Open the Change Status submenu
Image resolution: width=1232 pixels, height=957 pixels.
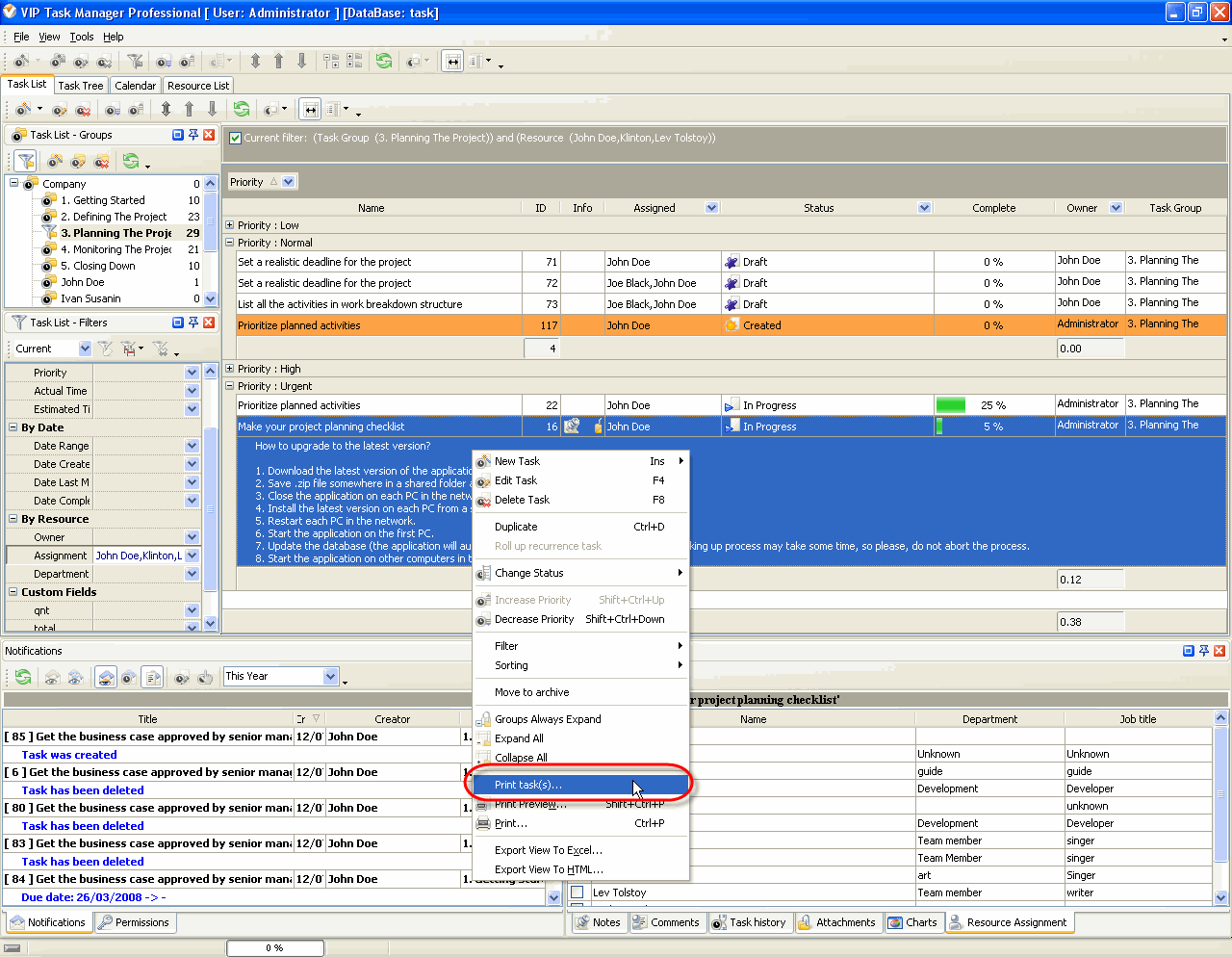(581, 573)
